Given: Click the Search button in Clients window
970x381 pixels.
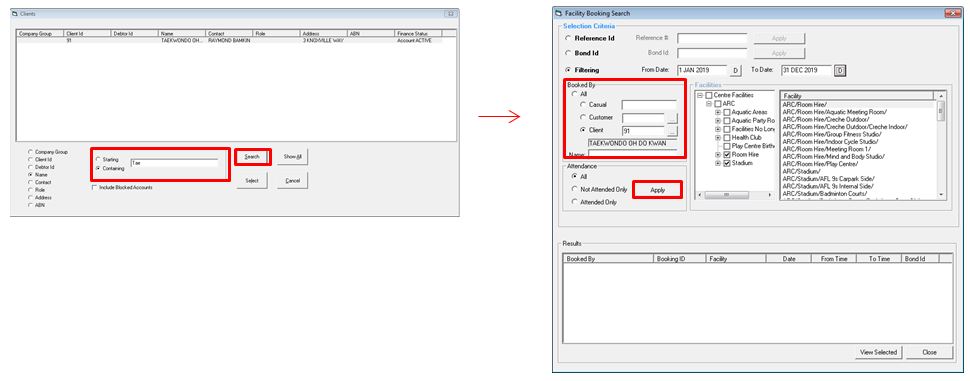Looking at the screenshot, I should point(252,157).
